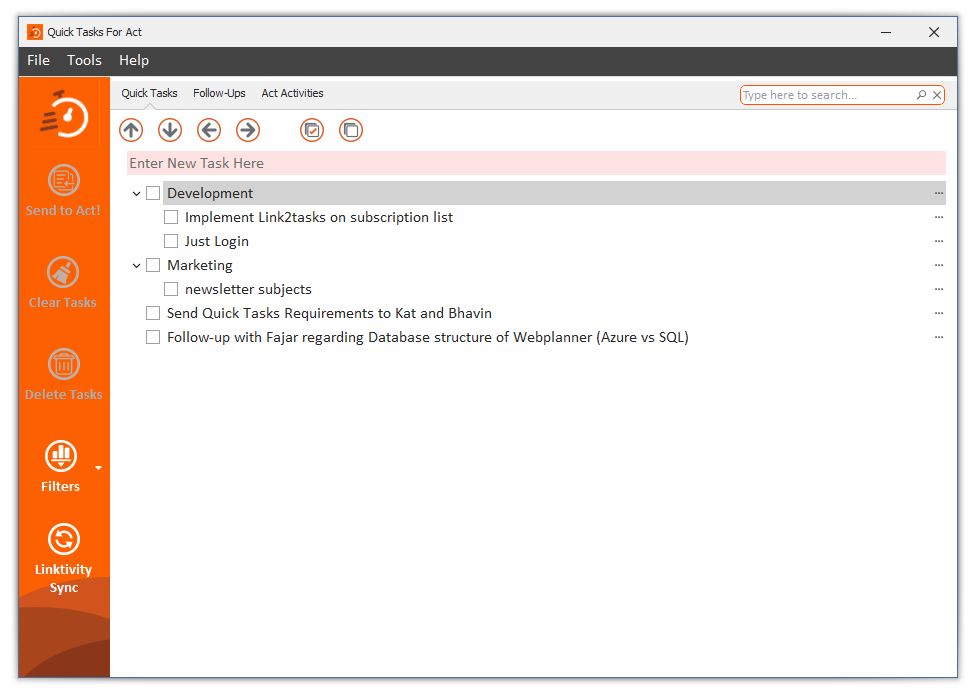Click the move task down arrow icon
This screenshot has height=694, width=976.
coord(170,130)
